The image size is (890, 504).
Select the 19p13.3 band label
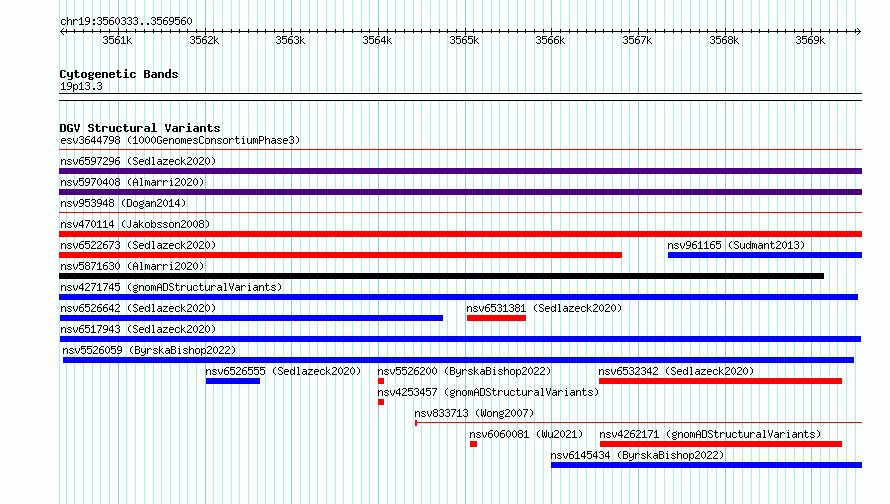[x=81, y=86]
